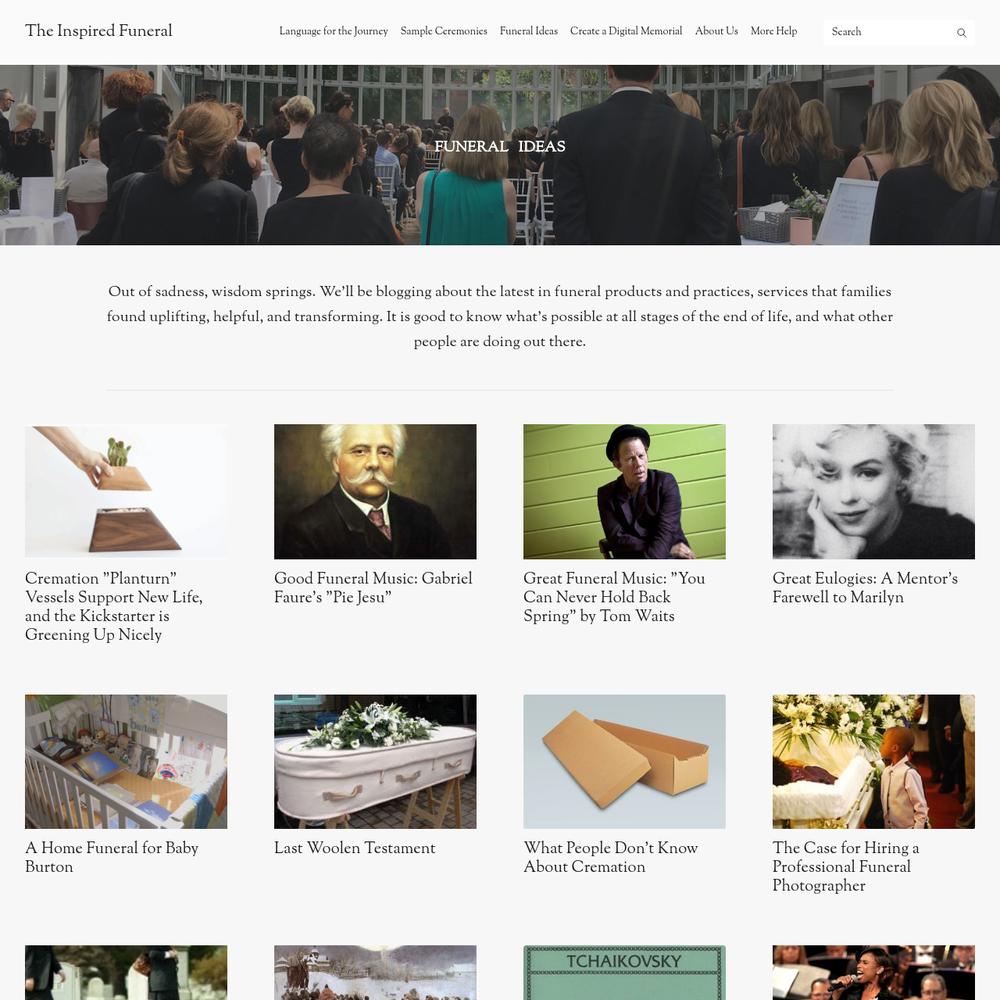
Task: Visit the About Us page
Action: point(716,31)
